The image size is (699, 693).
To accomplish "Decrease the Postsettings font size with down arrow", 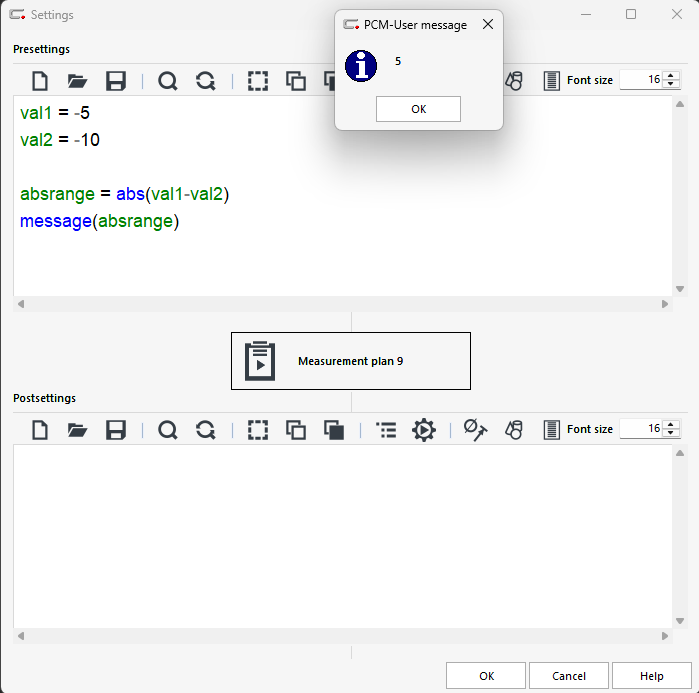I will click(670, 434).
